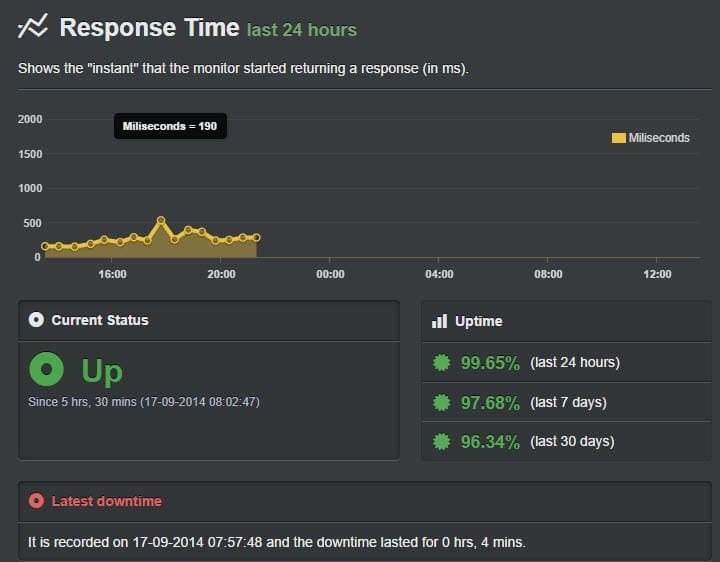Click the 97.68% uptime value

coord(490,403)
